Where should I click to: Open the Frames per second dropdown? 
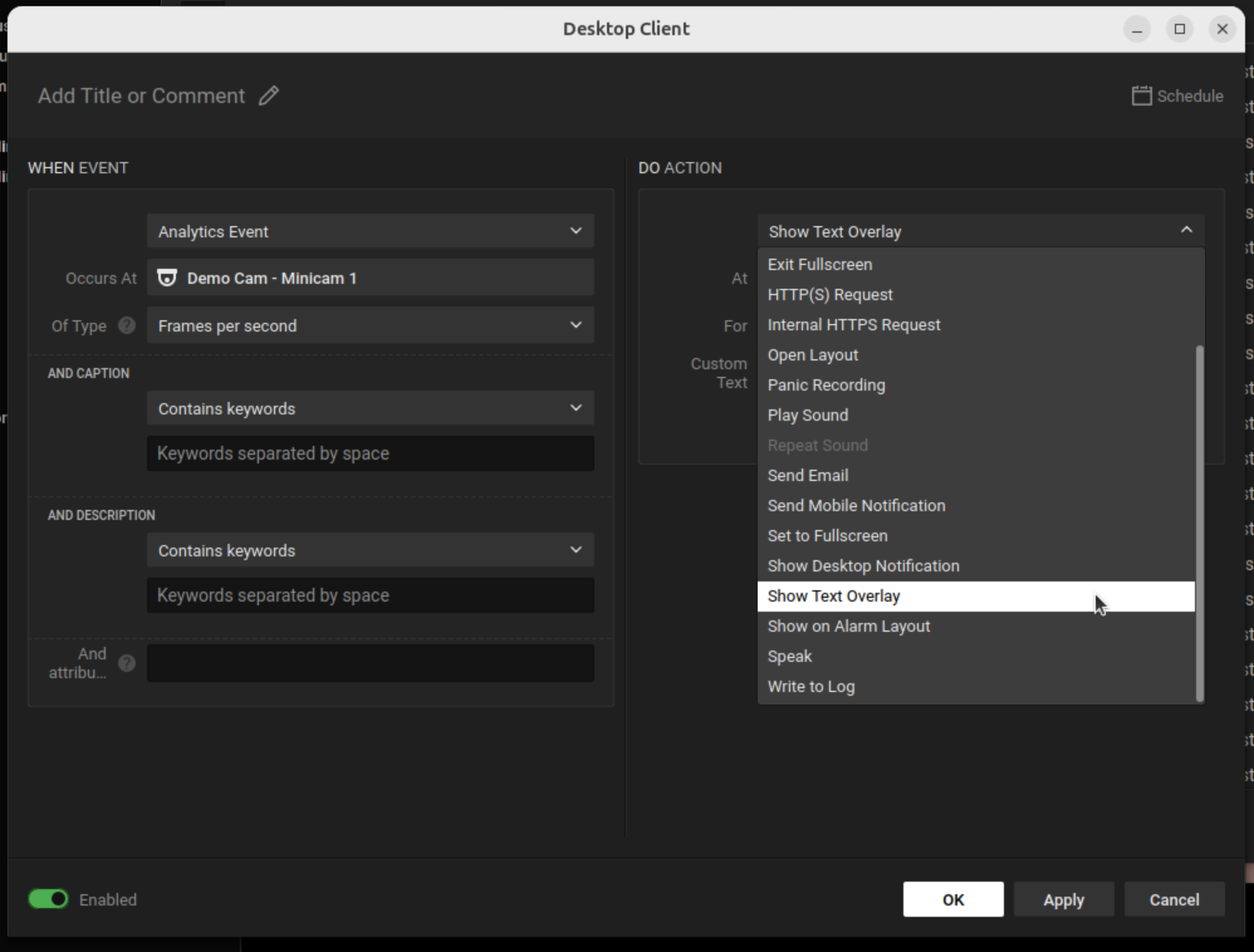click(370, 325)
